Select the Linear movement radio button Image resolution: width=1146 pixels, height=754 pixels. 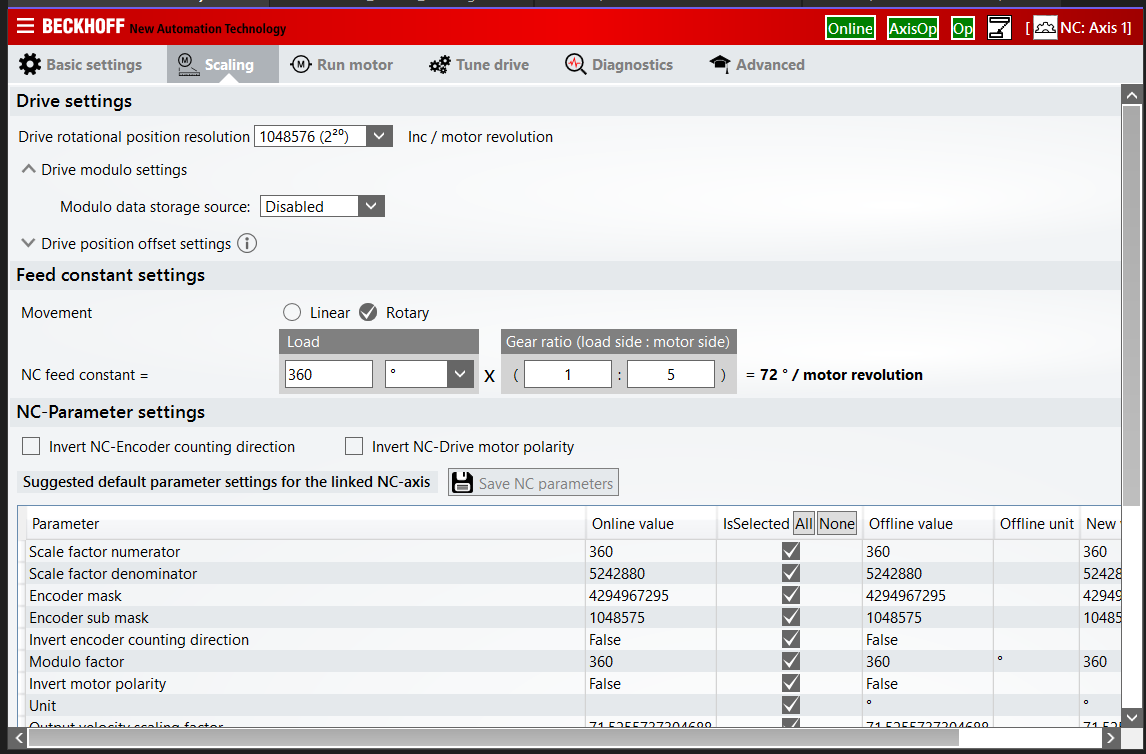tap(292, 313)
